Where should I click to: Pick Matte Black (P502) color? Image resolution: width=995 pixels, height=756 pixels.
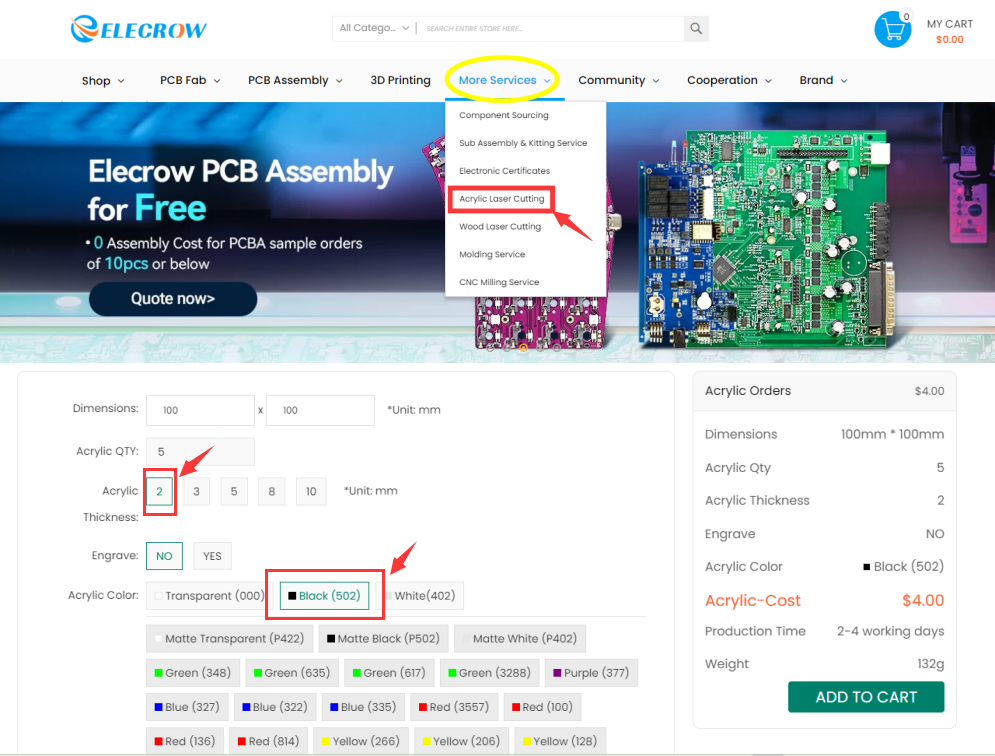[383, 639]
